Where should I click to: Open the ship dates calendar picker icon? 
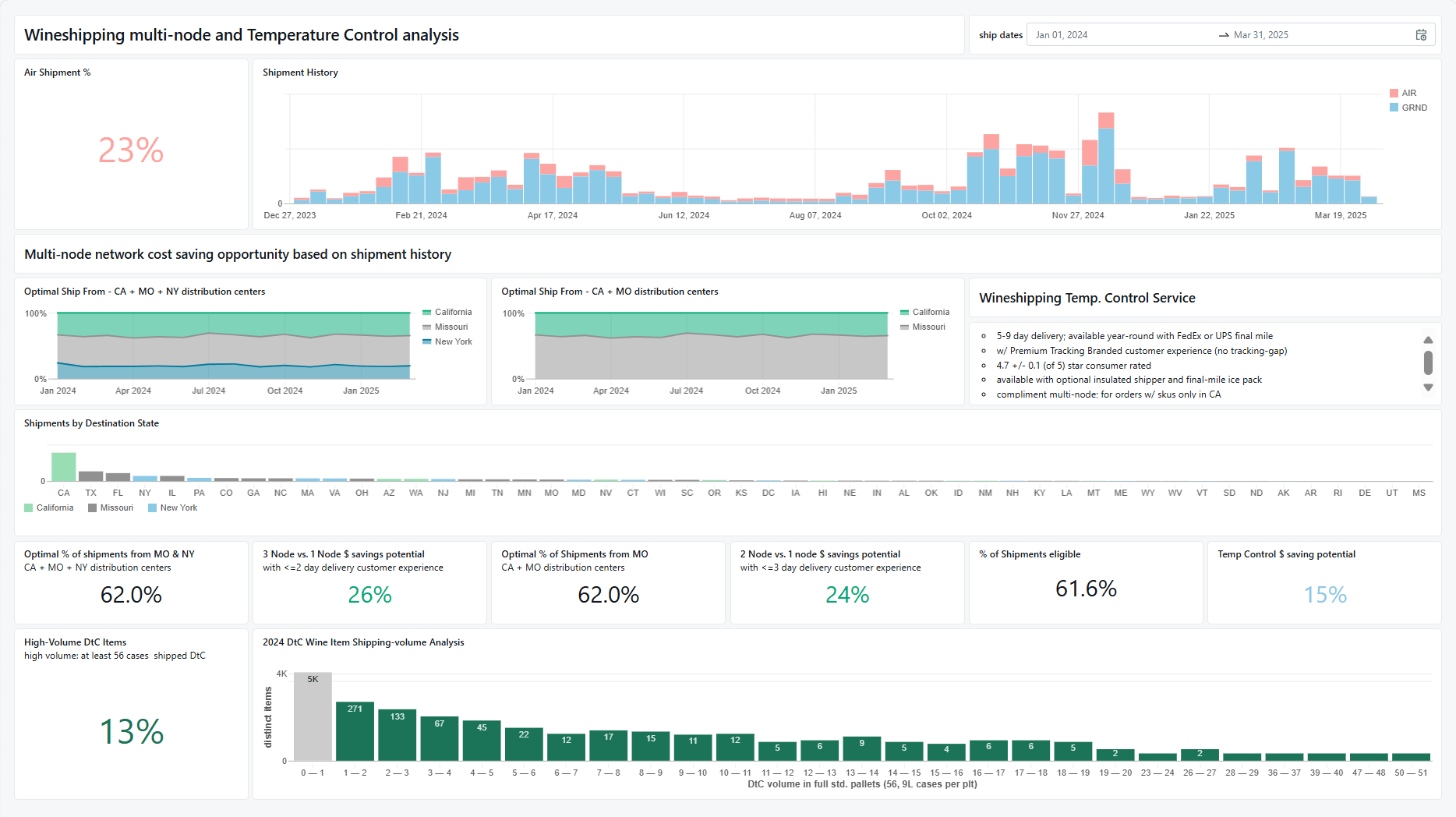tap(1421, 35)
